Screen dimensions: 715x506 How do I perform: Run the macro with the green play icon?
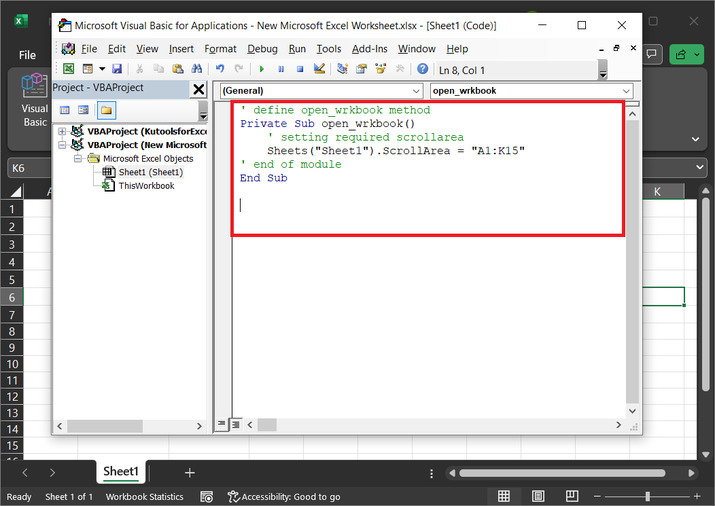262,69
